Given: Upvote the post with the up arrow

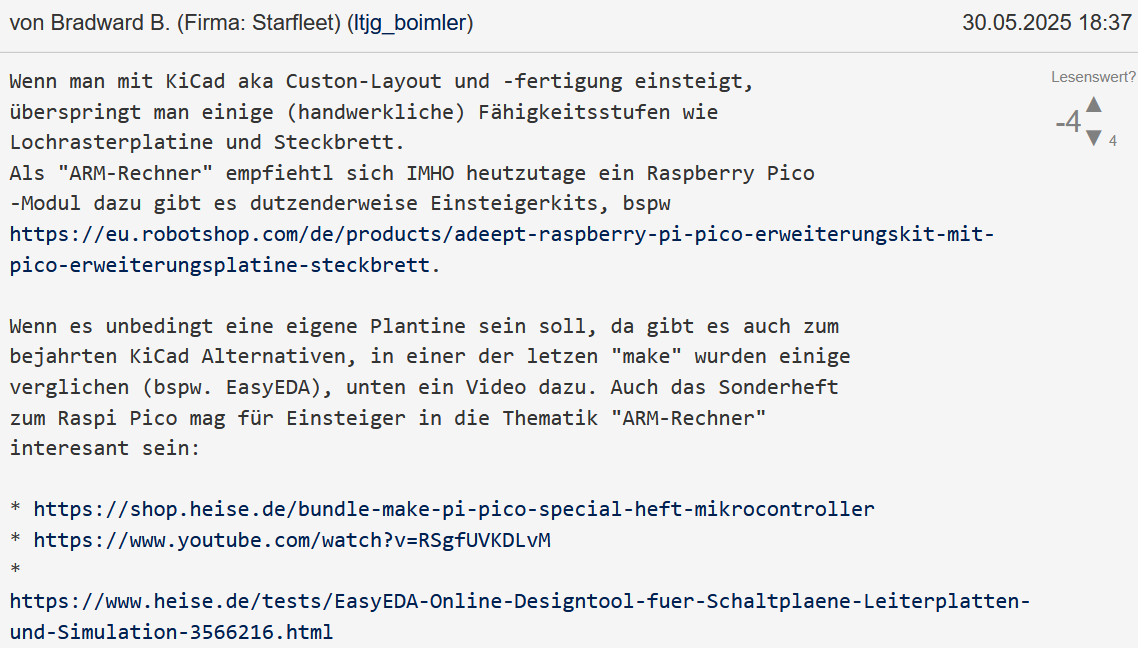Looking at the screenshot, I should (x=1094, y=105).
